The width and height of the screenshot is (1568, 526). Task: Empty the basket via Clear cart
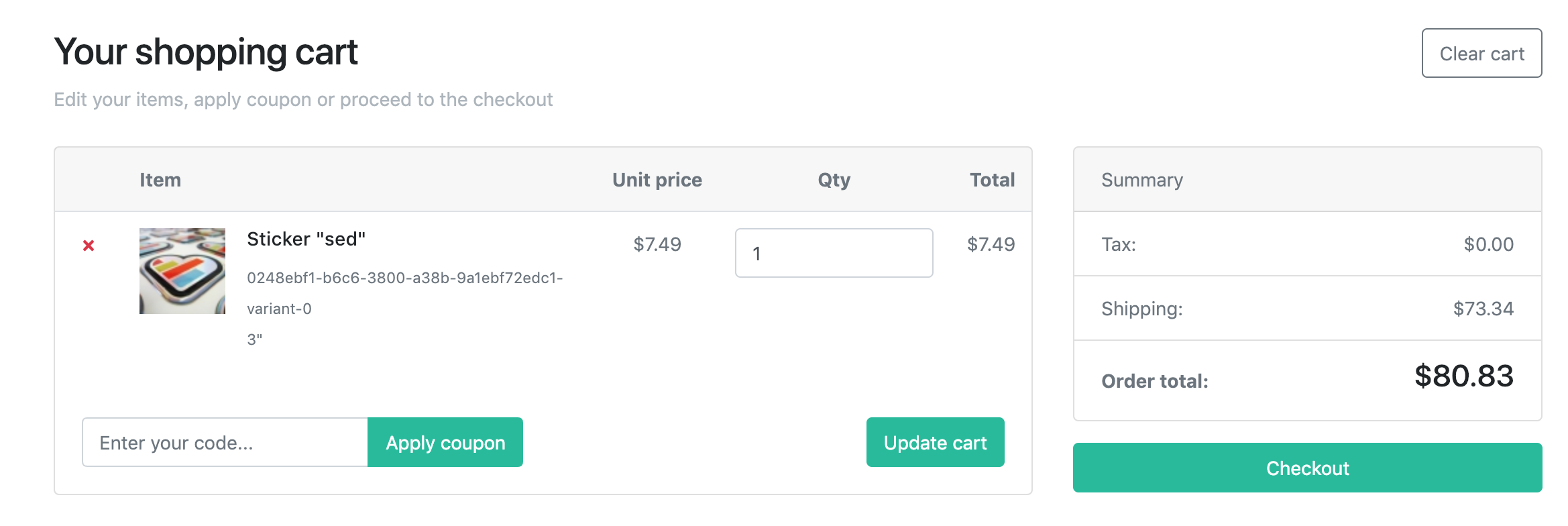pyautogui.click(x=1481, y=53)
